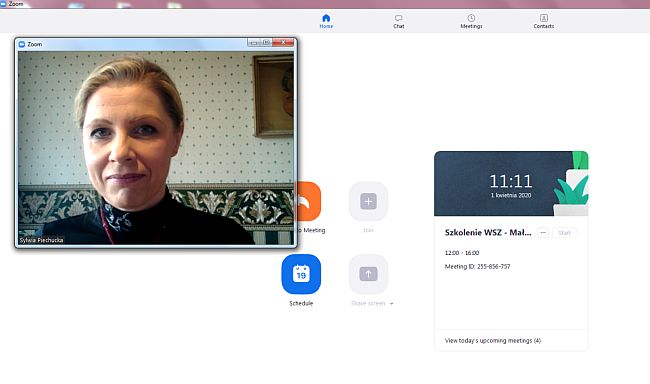Go to the Contacts tab
The height and width of the screenshot is (384, 650).
point(543,21)
